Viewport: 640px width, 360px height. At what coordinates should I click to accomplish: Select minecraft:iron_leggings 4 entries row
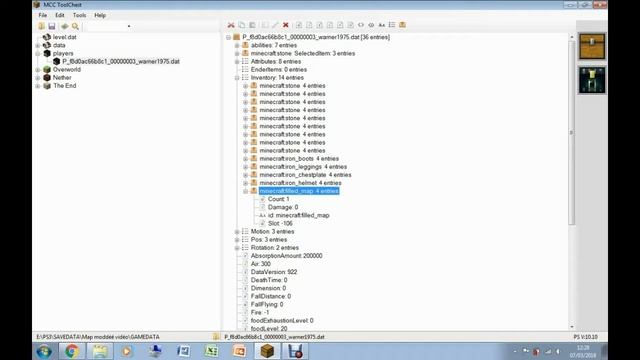coord(303,167)
